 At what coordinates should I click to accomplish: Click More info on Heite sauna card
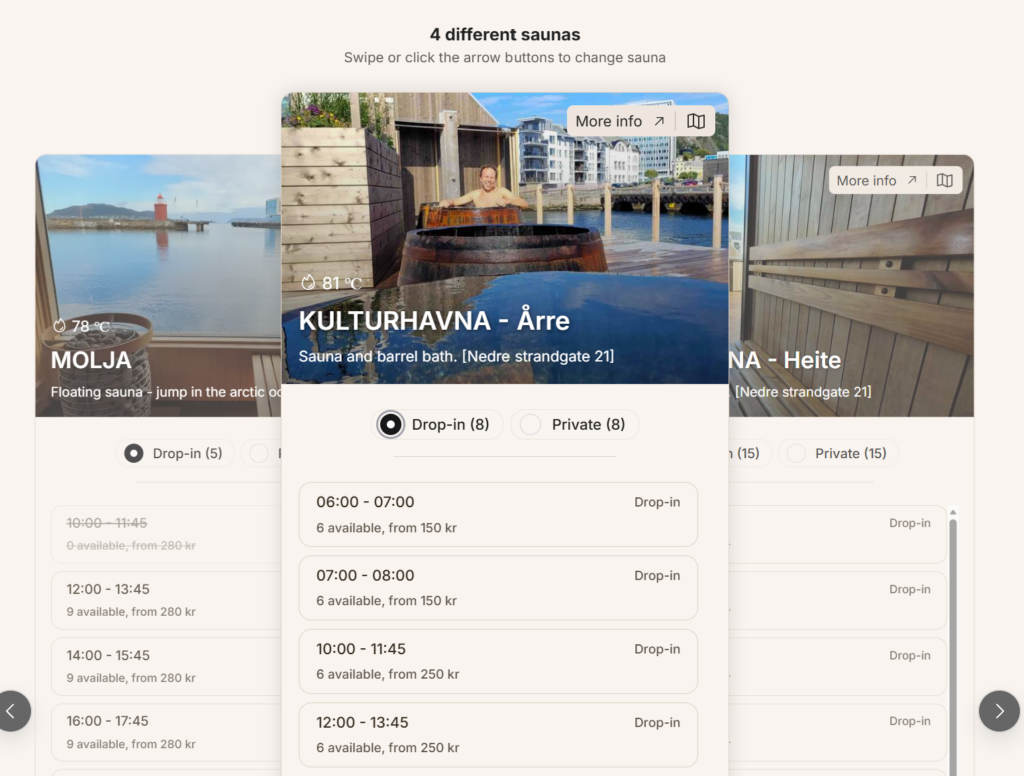coord(877,180)
